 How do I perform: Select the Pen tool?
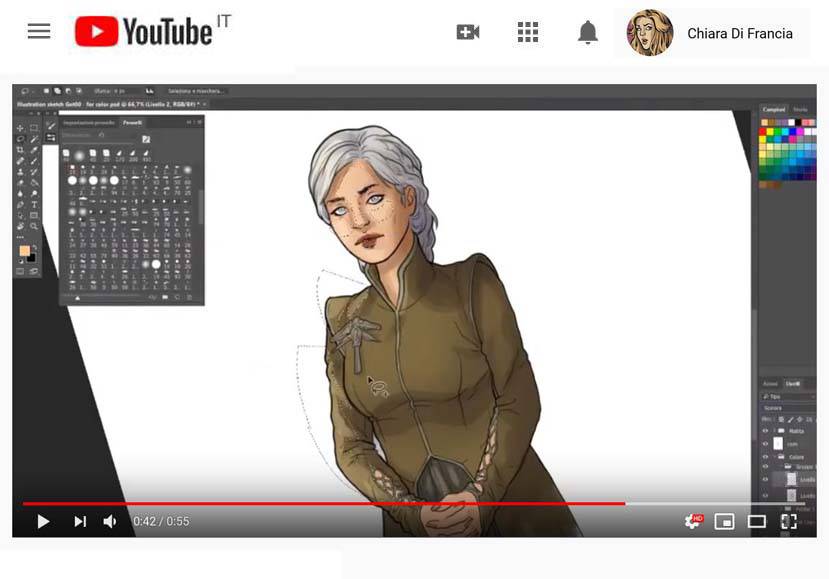(x=20, y=205)
